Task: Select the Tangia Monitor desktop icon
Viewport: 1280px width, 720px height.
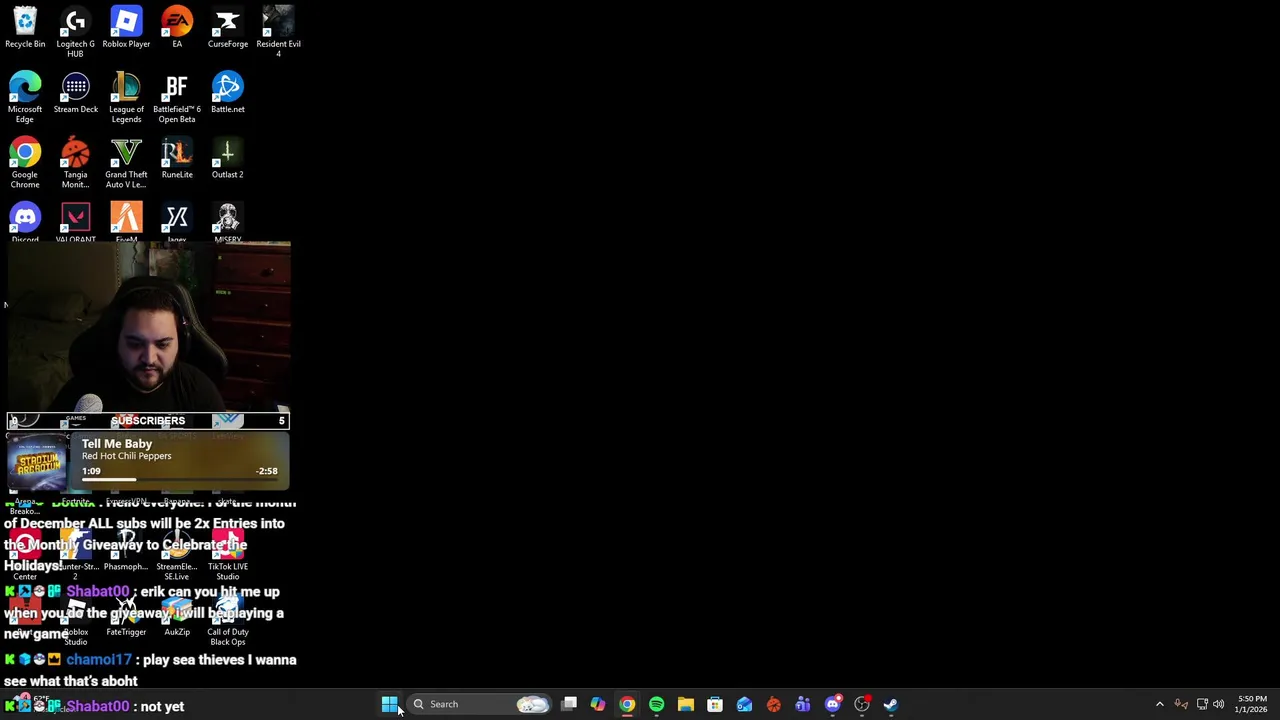Action: (75, 163)
